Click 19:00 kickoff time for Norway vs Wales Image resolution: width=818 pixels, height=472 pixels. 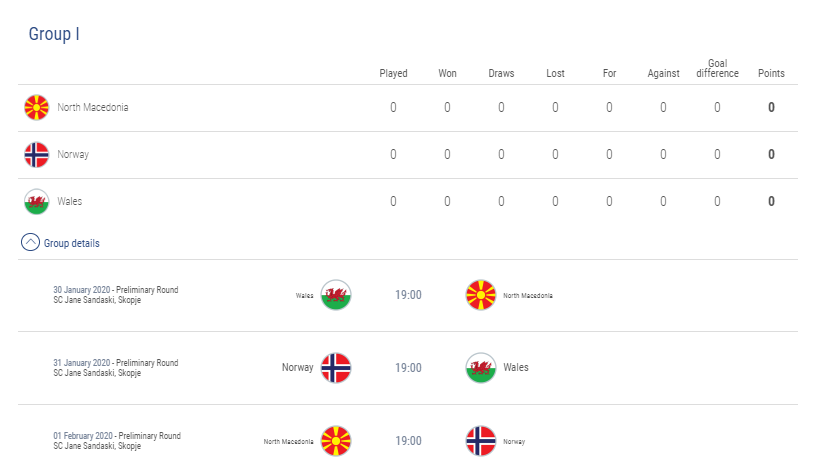click(x=408, y=368)
